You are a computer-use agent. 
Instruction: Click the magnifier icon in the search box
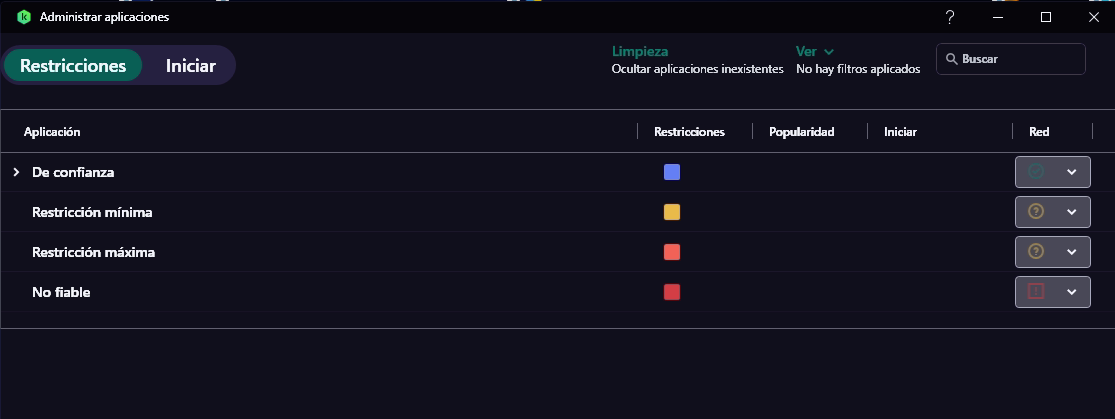point(950,59)
